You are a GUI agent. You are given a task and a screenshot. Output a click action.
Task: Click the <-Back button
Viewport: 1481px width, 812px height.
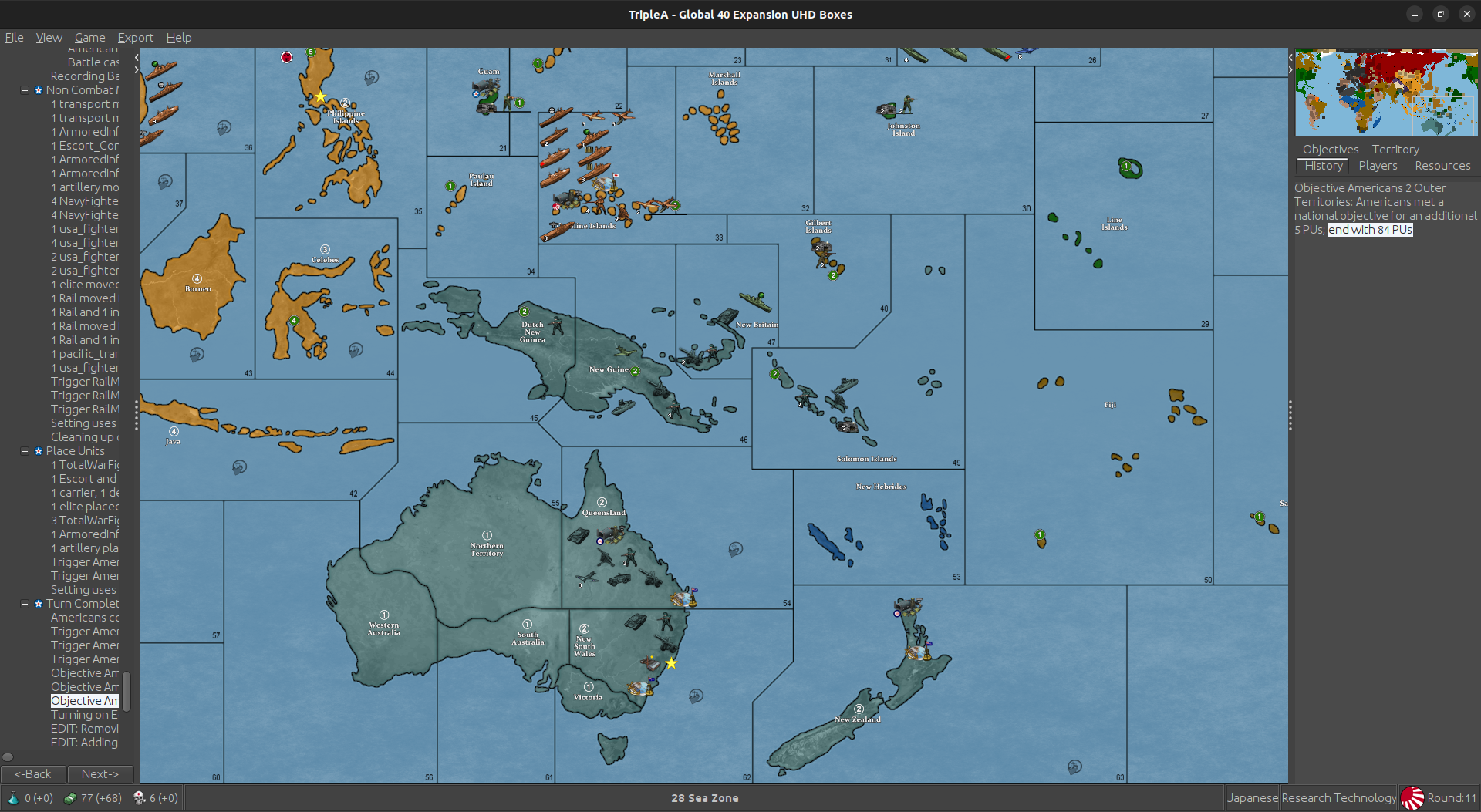(33, 773)
